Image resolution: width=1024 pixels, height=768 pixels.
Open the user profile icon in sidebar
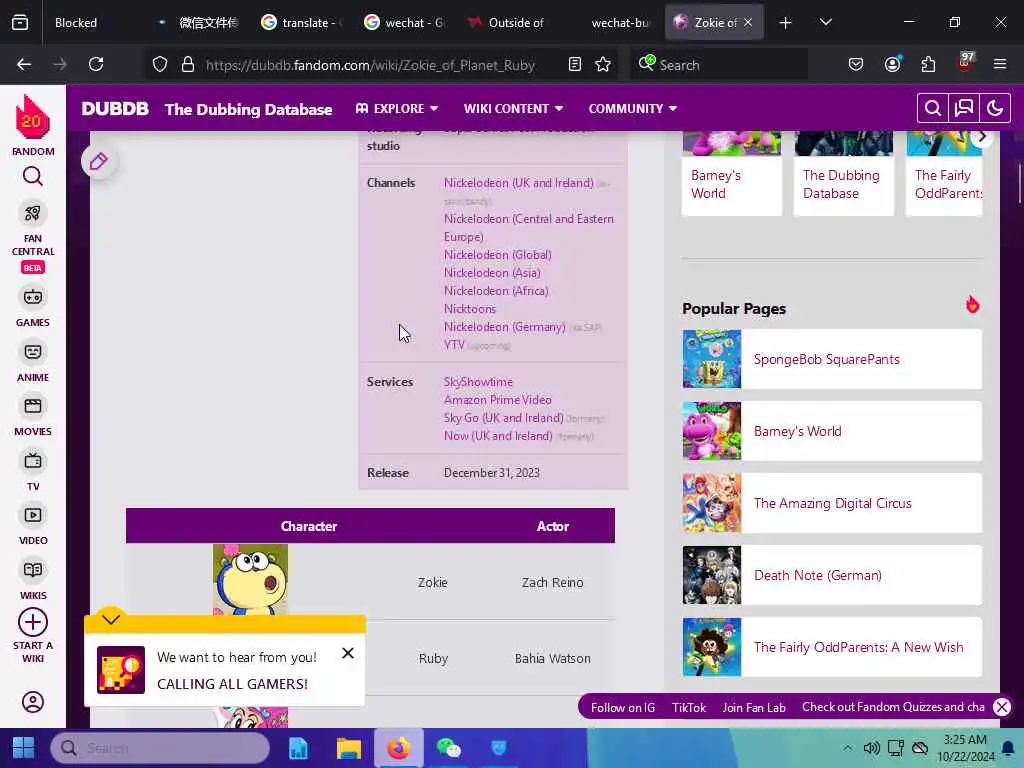(33, 702)
